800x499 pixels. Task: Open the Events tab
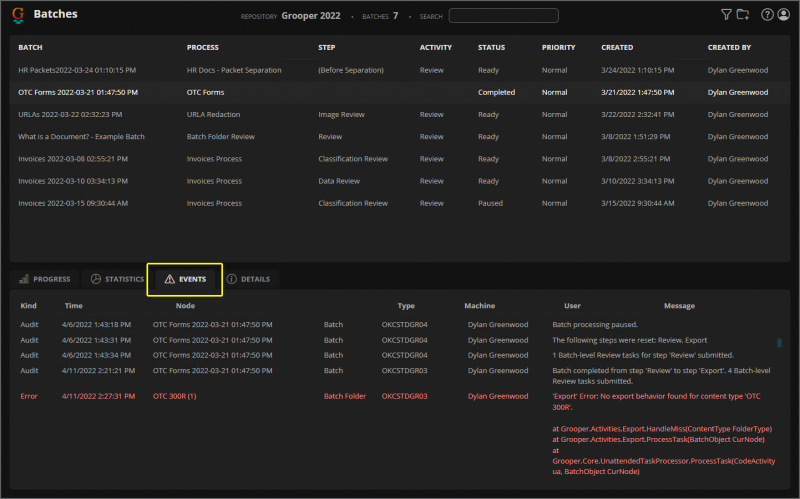[x=185, y=279]
